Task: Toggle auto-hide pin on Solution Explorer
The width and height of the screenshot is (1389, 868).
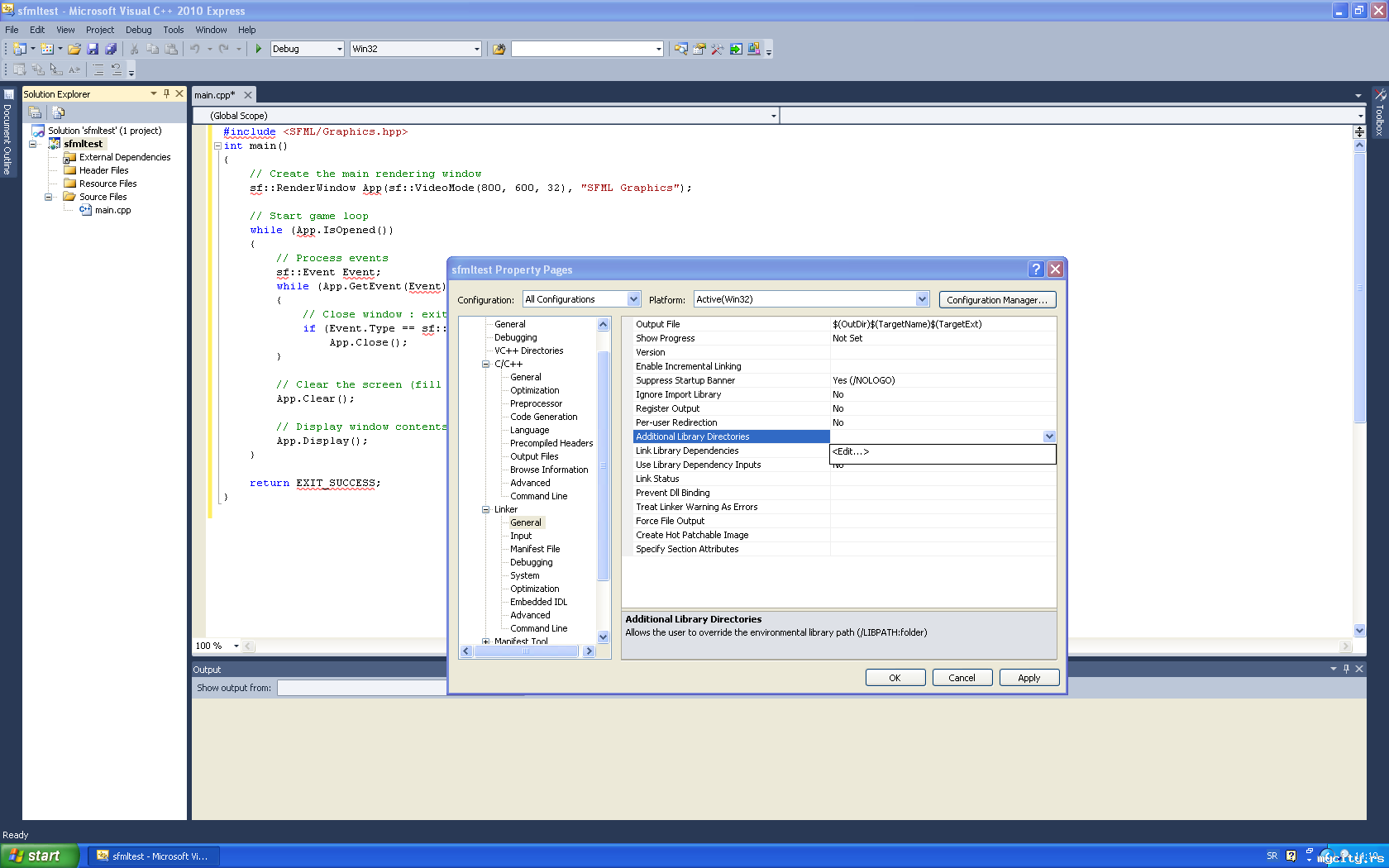Action: pyautogui.click(x=166, y=93)
